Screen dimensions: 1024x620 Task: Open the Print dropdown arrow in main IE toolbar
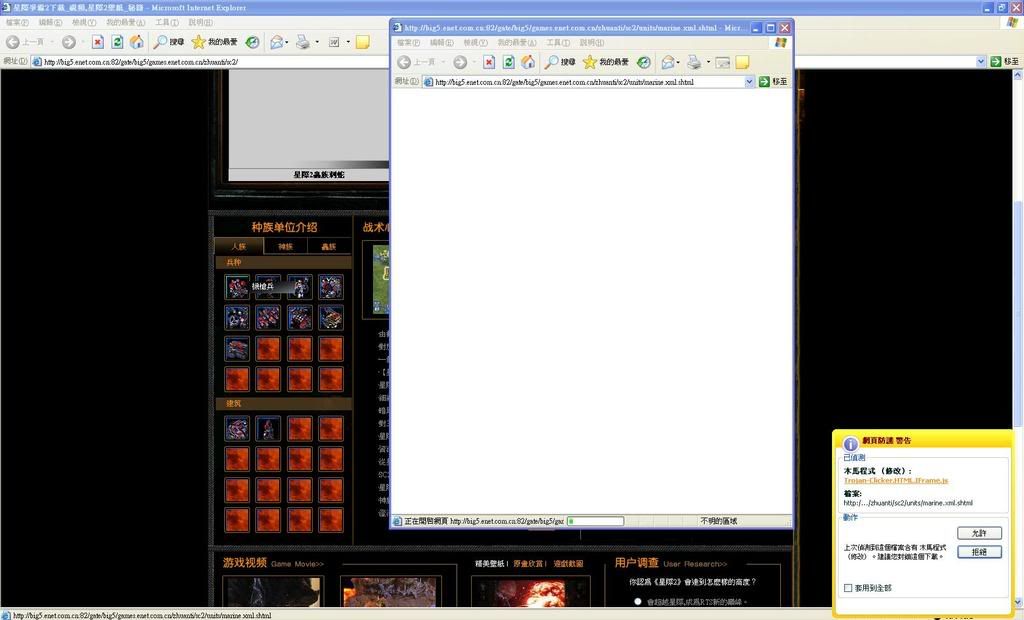point(317,42)
